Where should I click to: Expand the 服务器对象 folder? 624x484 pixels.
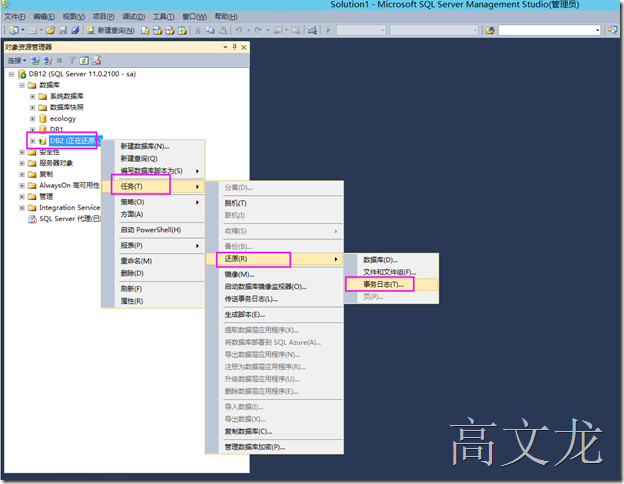[x=22, y=163]
